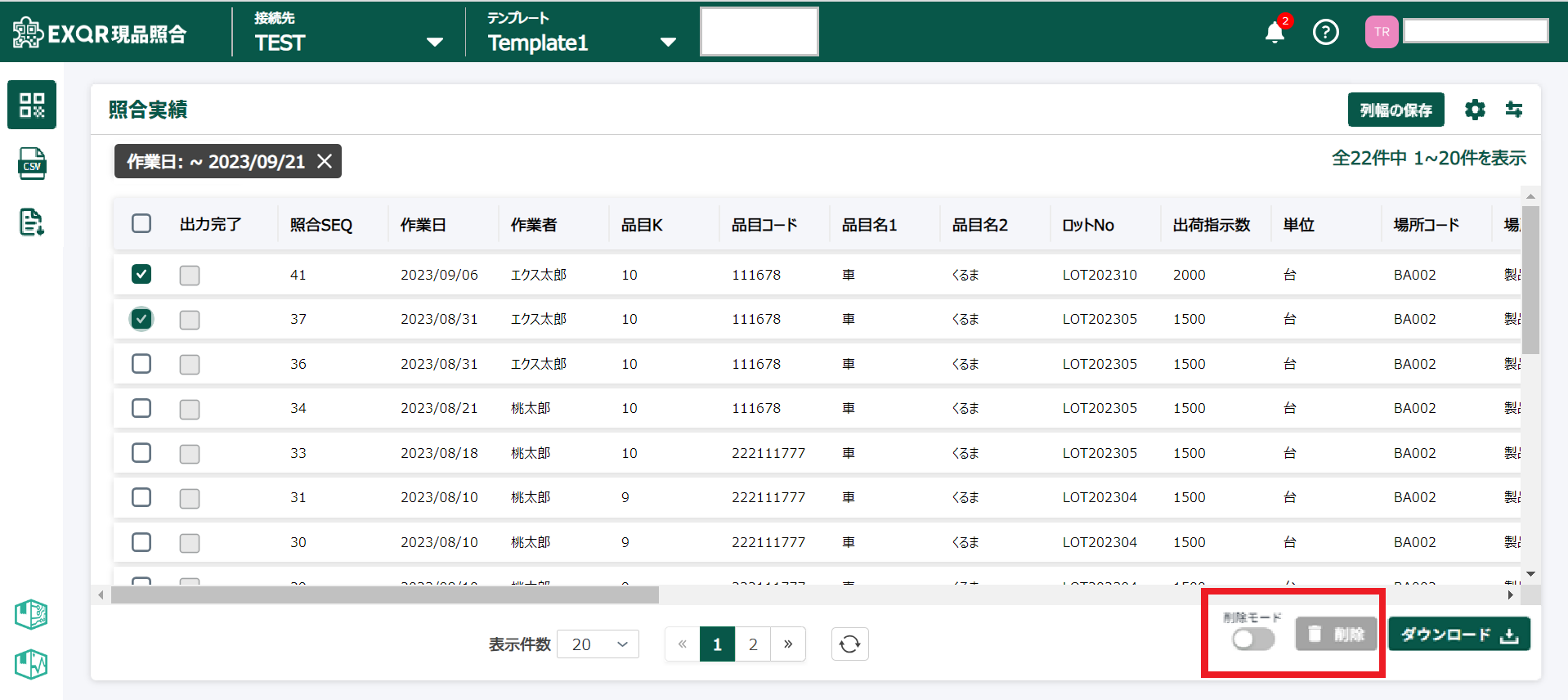Click the help question mark icon

click(x=1325, y=32)
